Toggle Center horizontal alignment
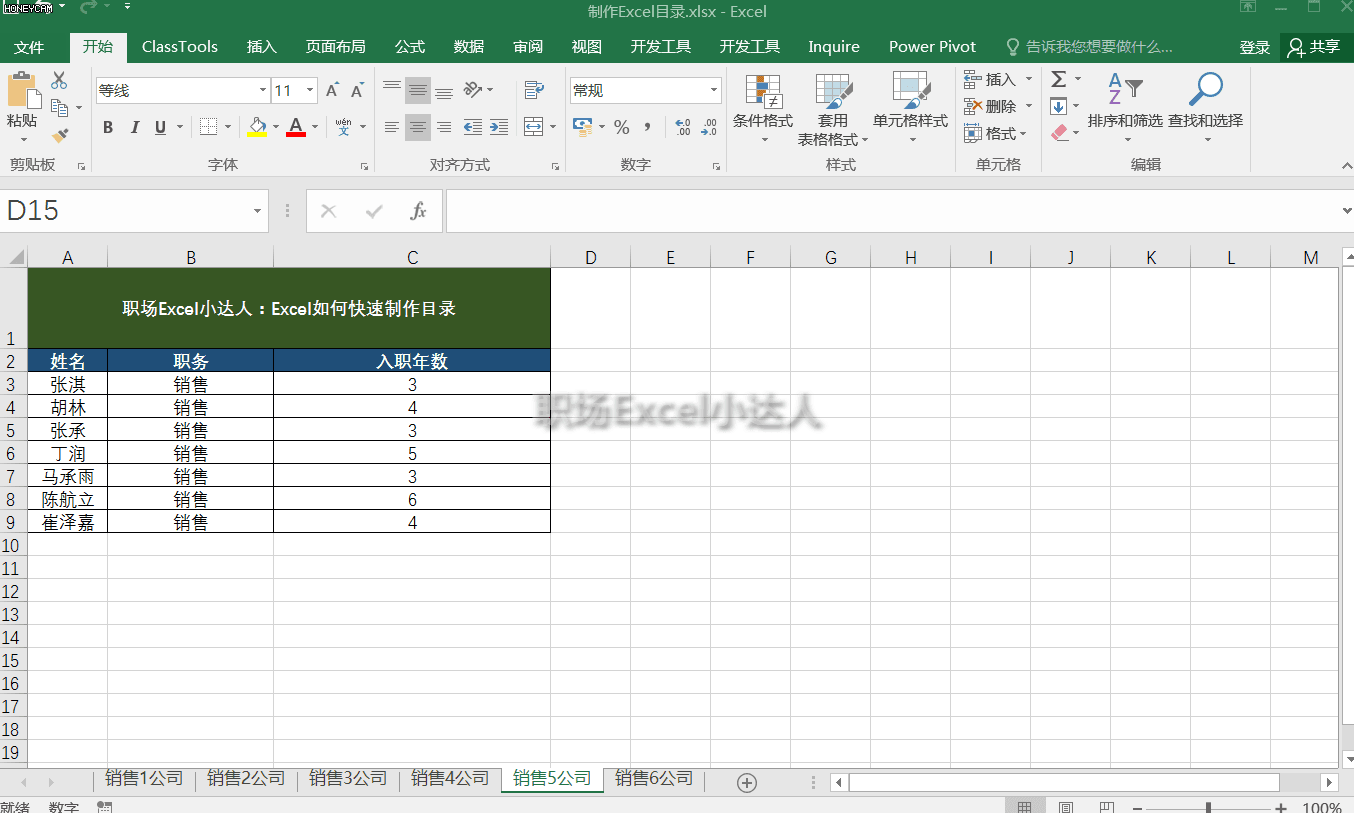 click(x=418, y=127)
